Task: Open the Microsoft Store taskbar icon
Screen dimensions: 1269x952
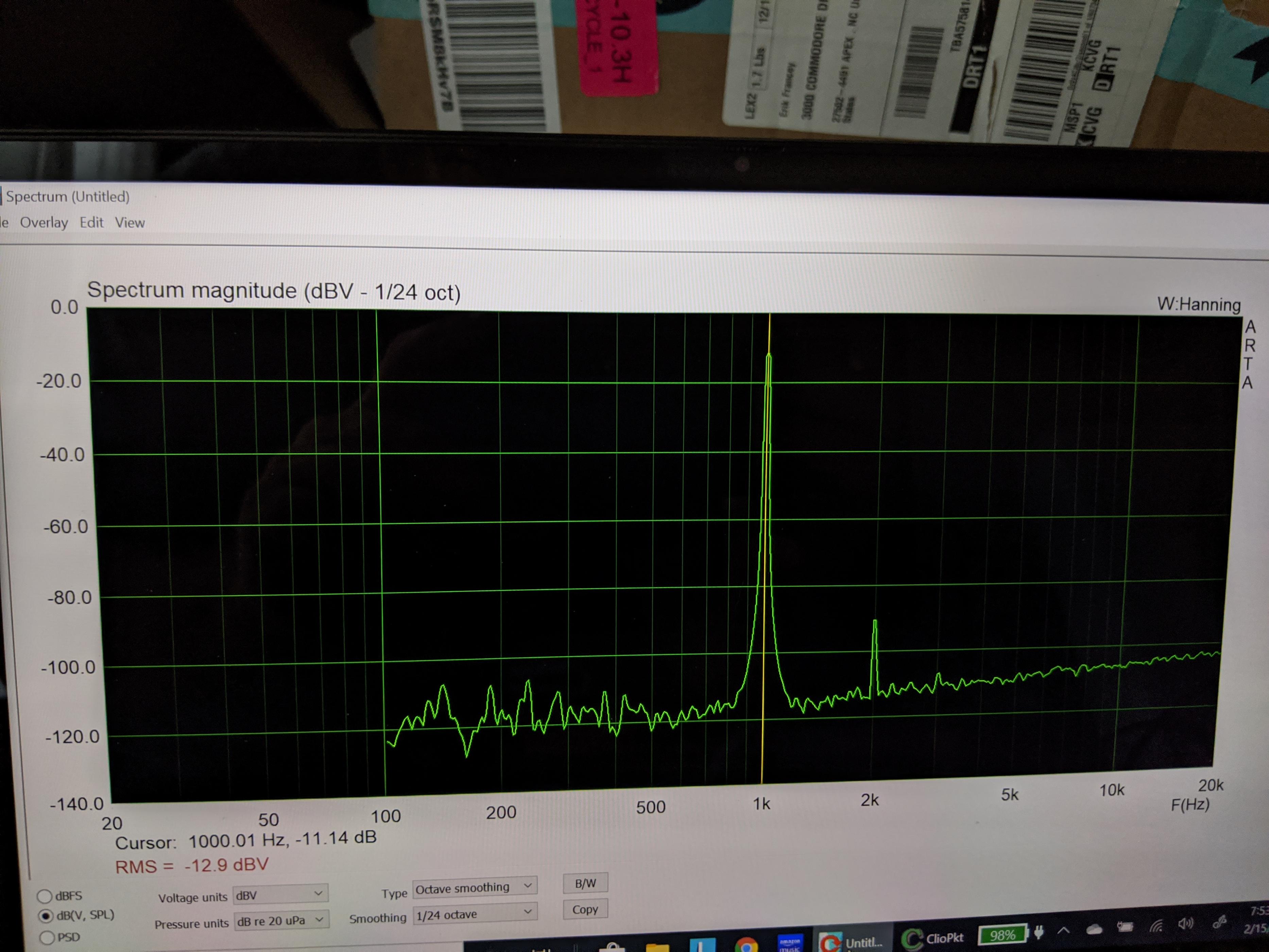Action: [612, 947]
